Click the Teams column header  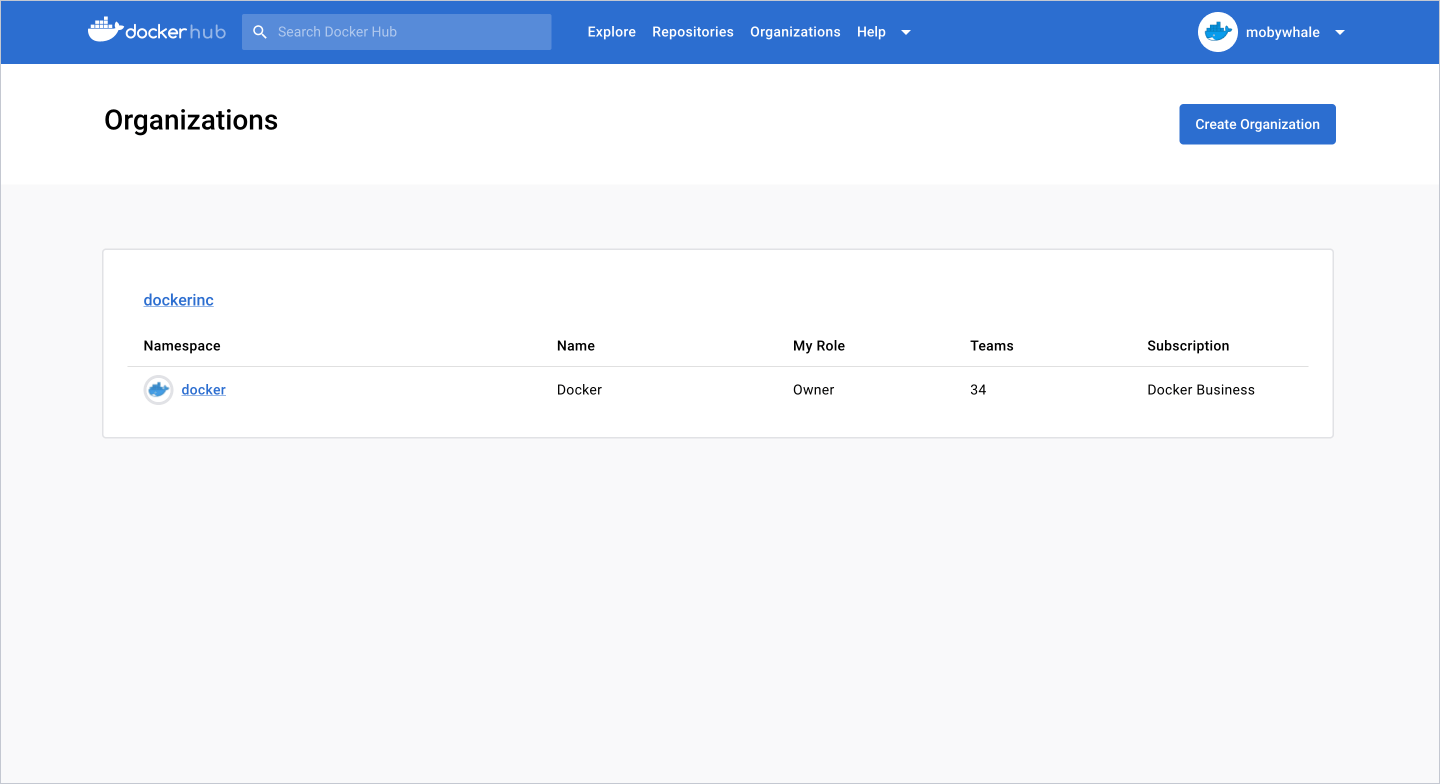pos(992,346)
